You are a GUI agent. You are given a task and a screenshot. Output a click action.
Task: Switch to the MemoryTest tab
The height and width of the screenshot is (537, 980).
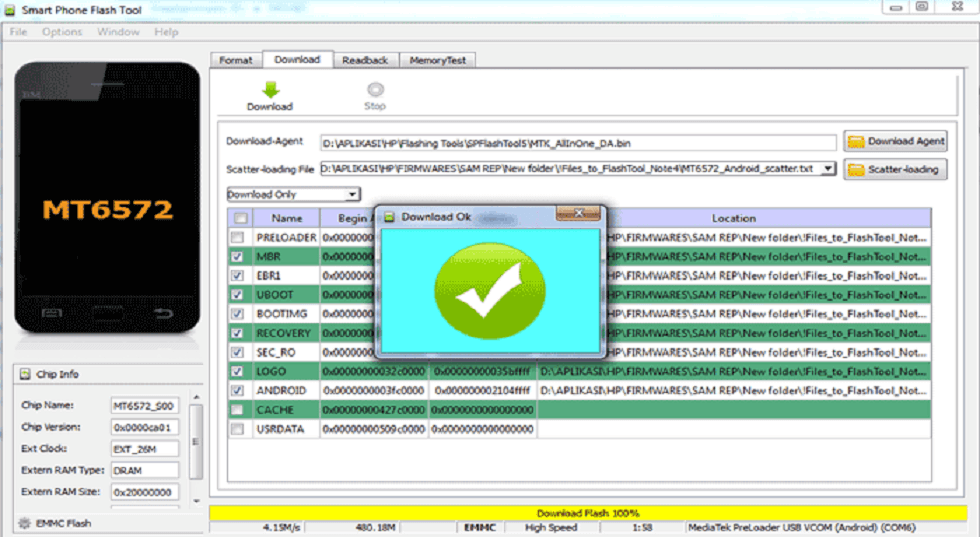(437, 60)
